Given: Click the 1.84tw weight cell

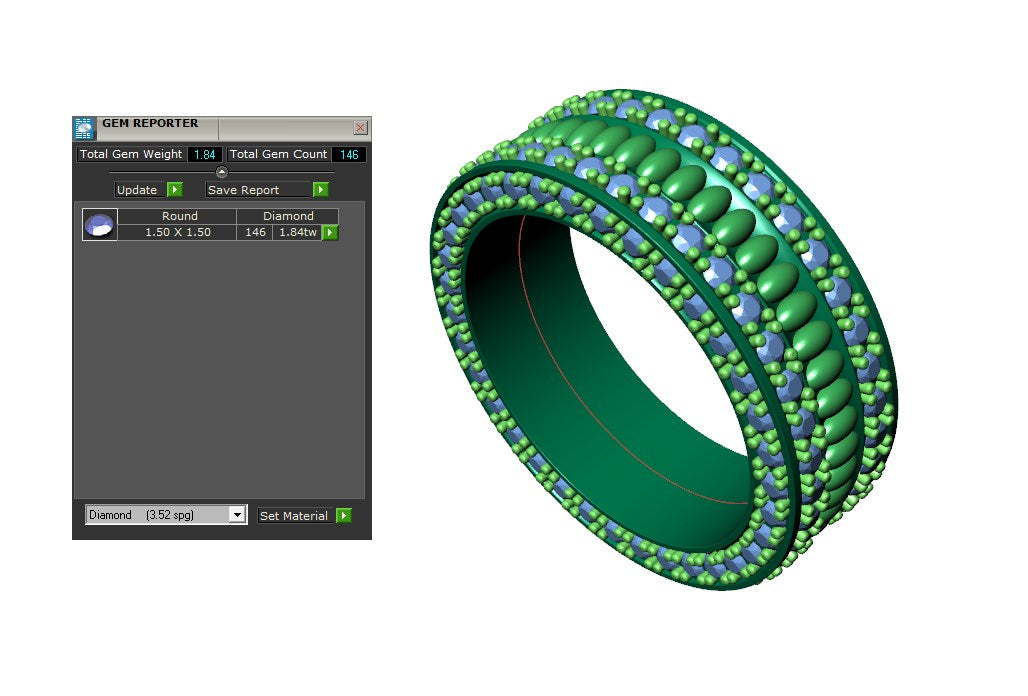Looking at the screenshot, I should (297, 232).
